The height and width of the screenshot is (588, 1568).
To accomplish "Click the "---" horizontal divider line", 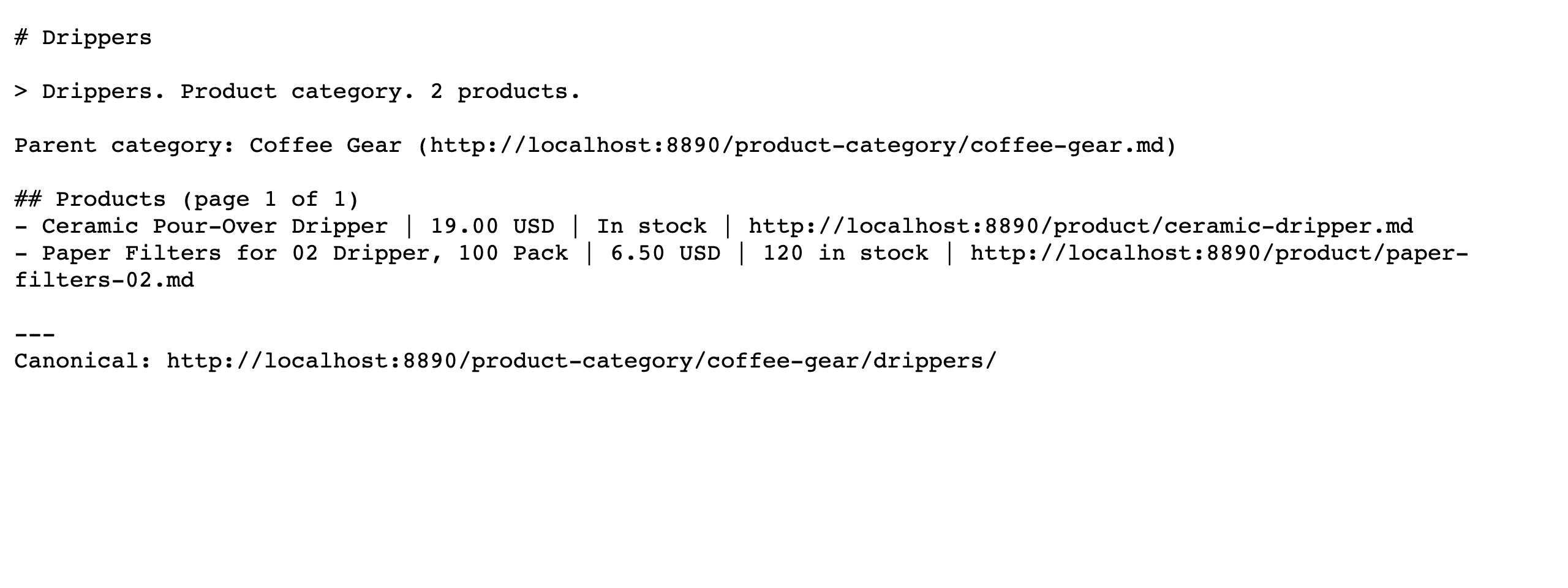I will [x=35, y=334].
